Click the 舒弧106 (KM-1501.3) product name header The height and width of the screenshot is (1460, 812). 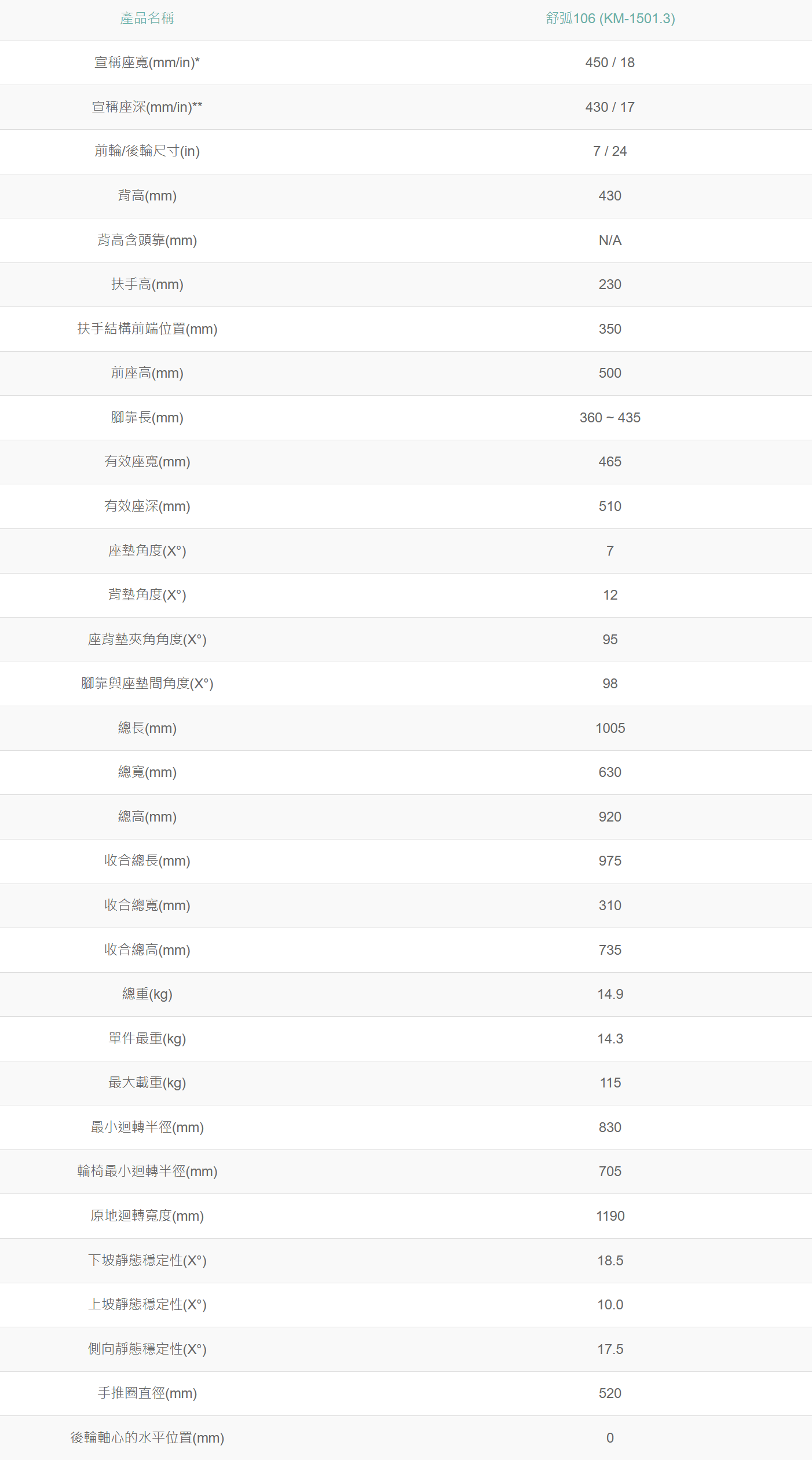tap(610, 19)
